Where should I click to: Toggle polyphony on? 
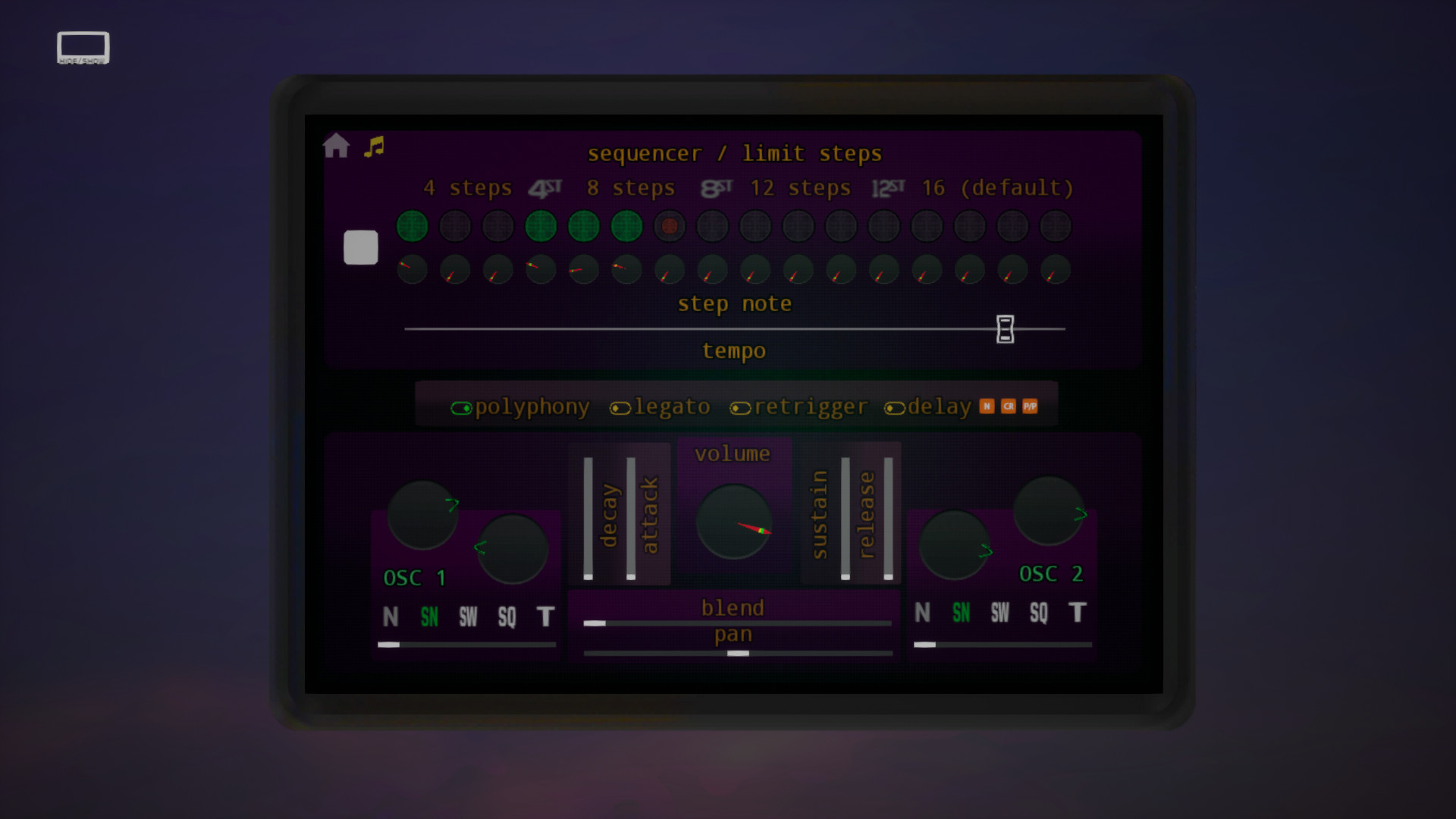click(x=461, y=407)
